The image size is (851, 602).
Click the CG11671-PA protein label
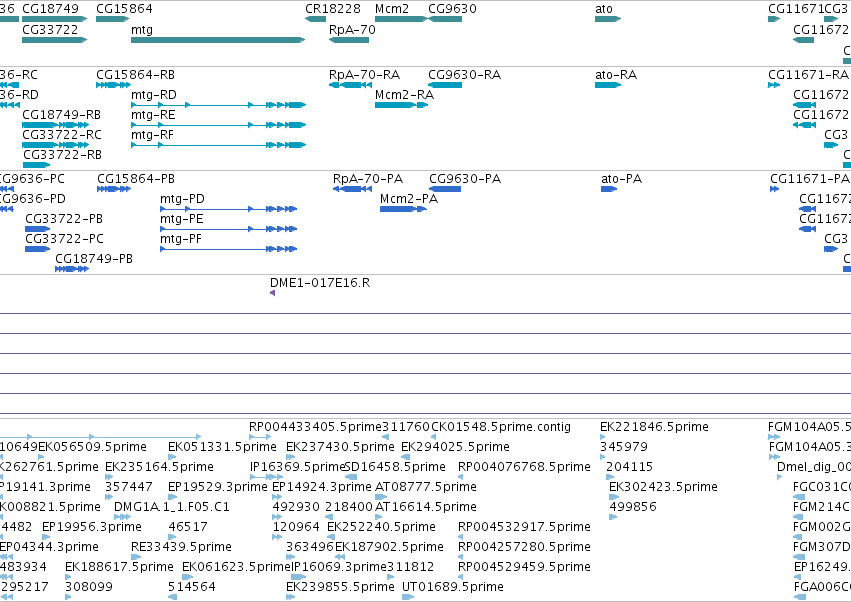pos(810,179)
